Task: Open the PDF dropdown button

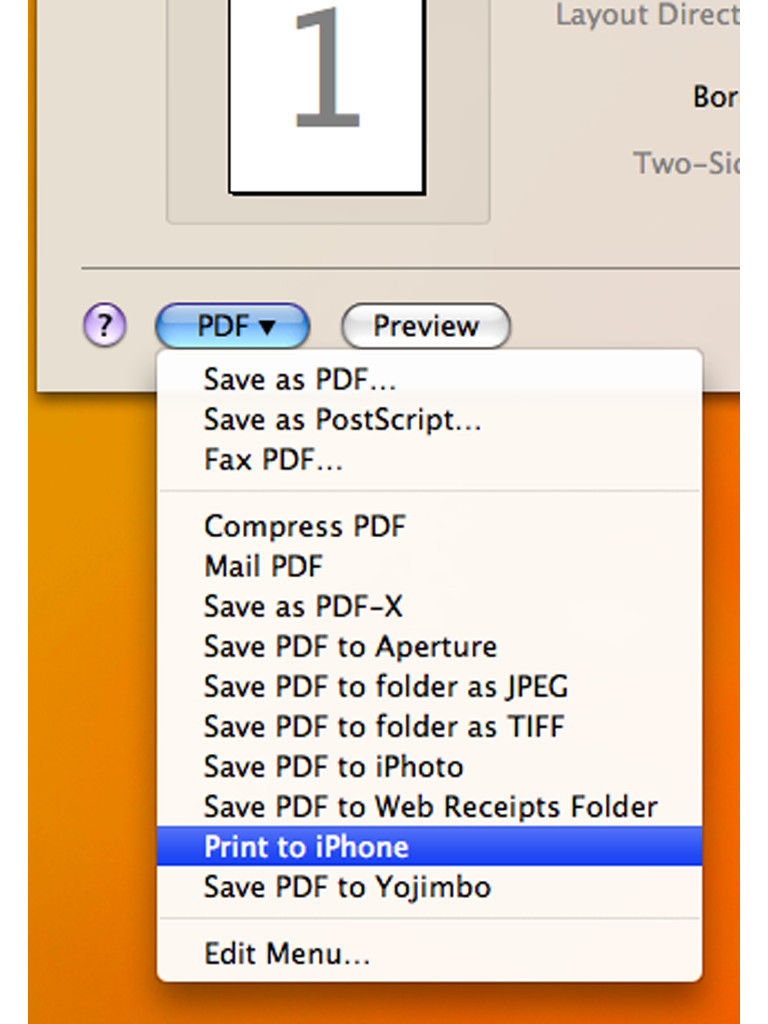Action: click(232, 325)
